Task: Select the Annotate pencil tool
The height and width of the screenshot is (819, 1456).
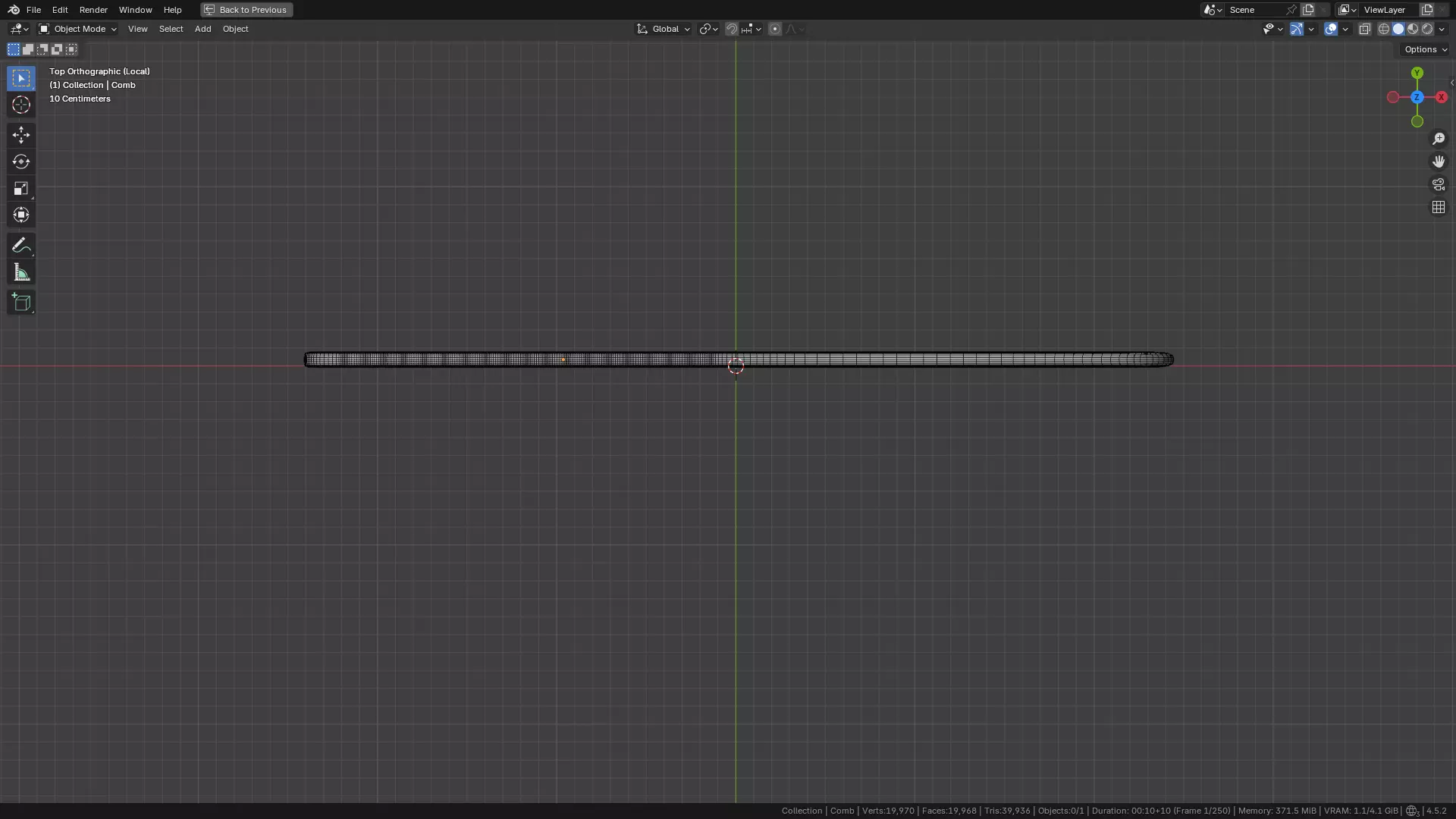Action: point(20,246)
